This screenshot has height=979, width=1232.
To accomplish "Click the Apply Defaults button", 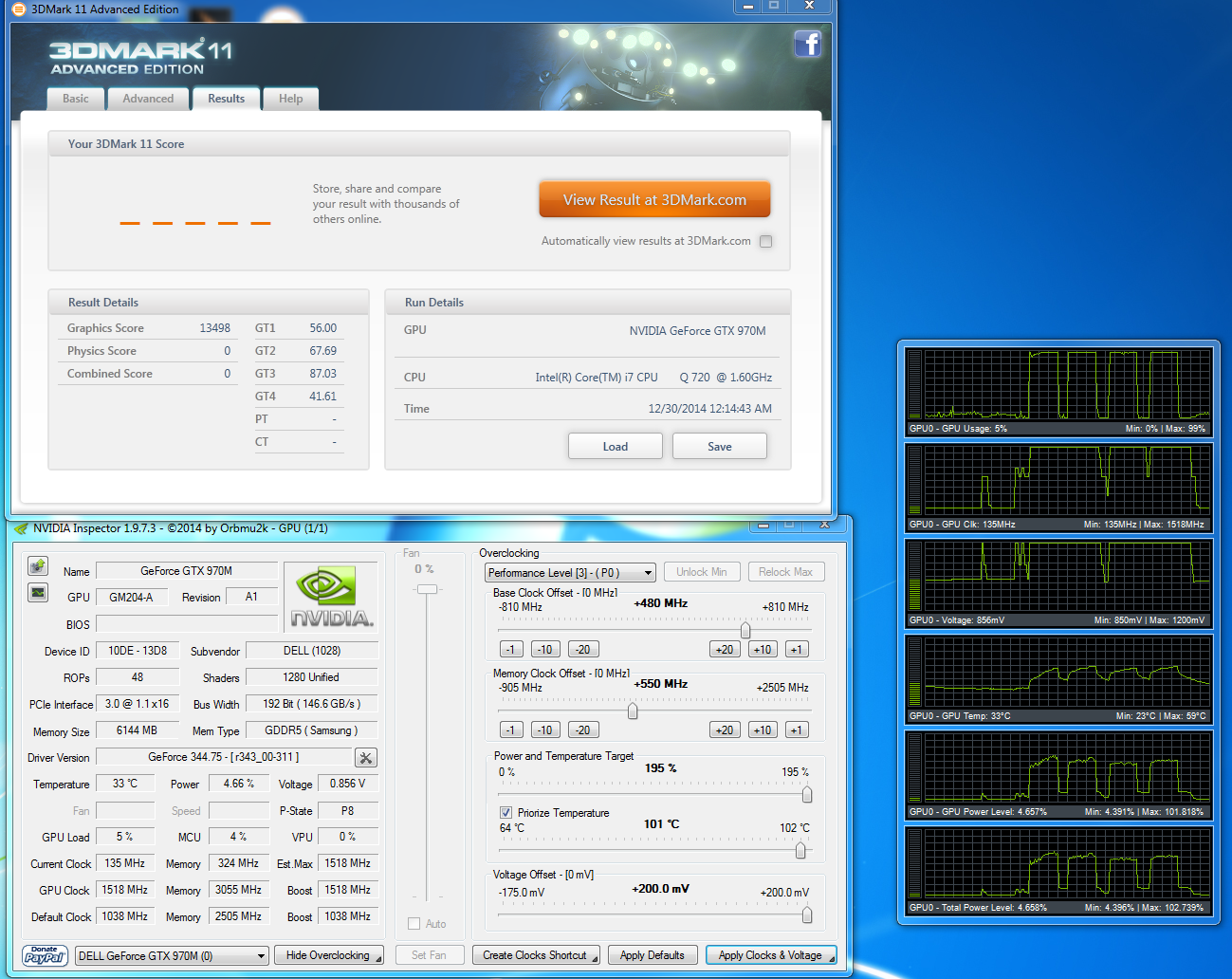I will coord(653,955).
